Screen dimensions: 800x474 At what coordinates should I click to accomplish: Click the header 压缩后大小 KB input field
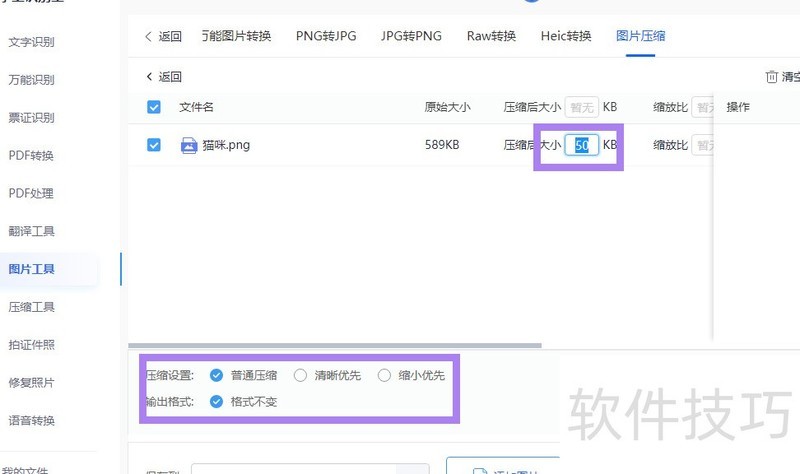click(581, 107)
